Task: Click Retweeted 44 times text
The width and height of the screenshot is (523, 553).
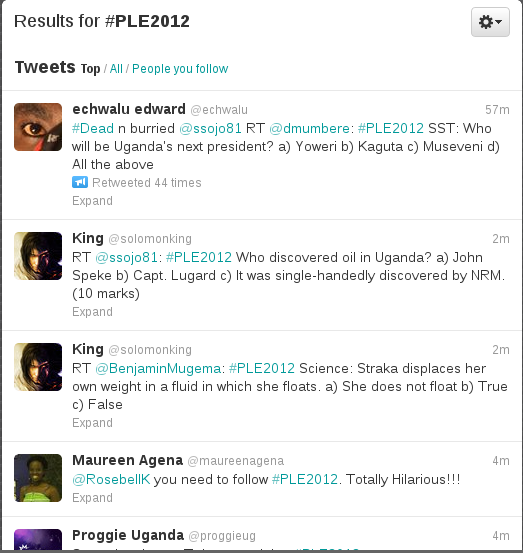Action: point(147,183)
